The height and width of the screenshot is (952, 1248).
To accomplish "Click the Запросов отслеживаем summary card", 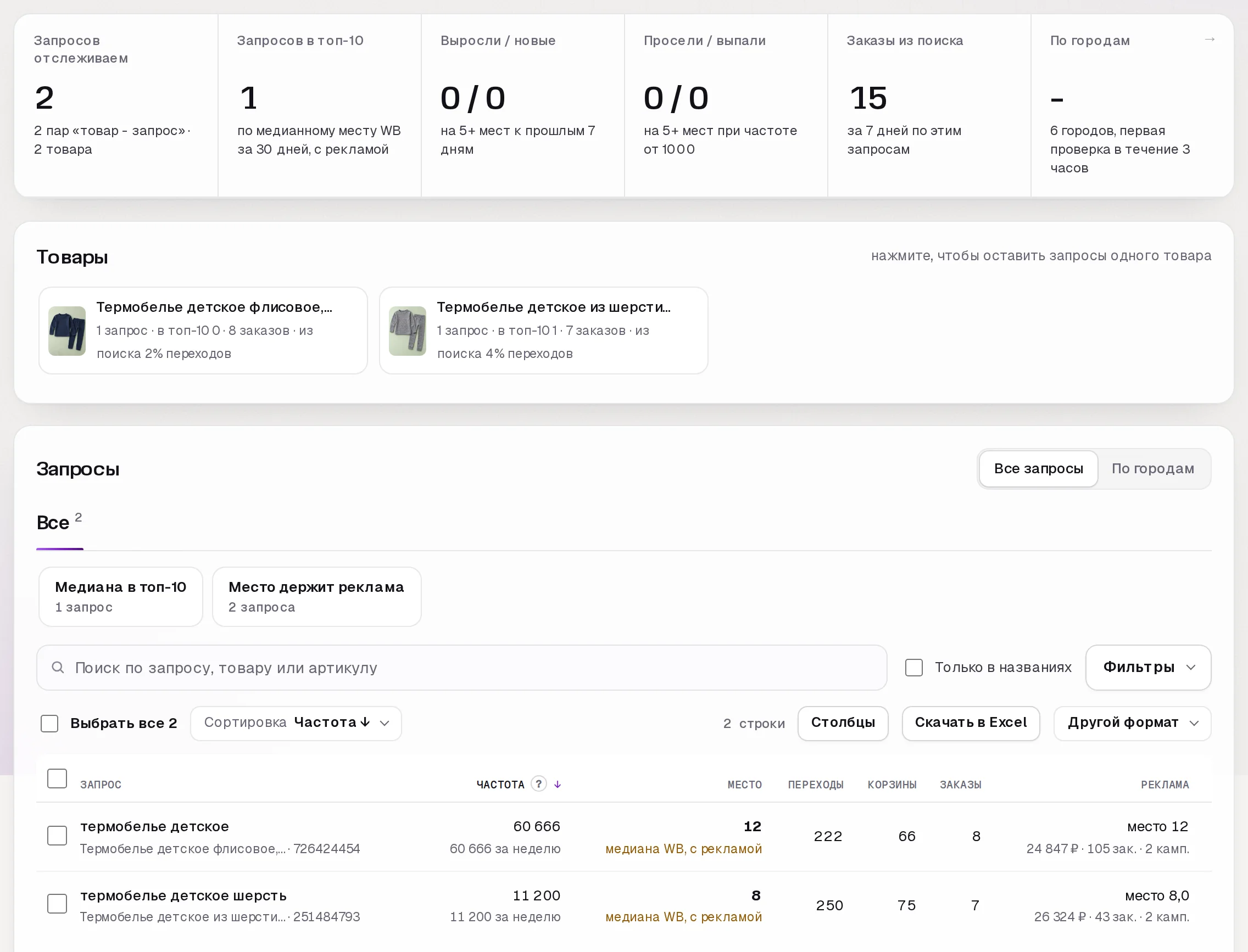I will point(116,105).
